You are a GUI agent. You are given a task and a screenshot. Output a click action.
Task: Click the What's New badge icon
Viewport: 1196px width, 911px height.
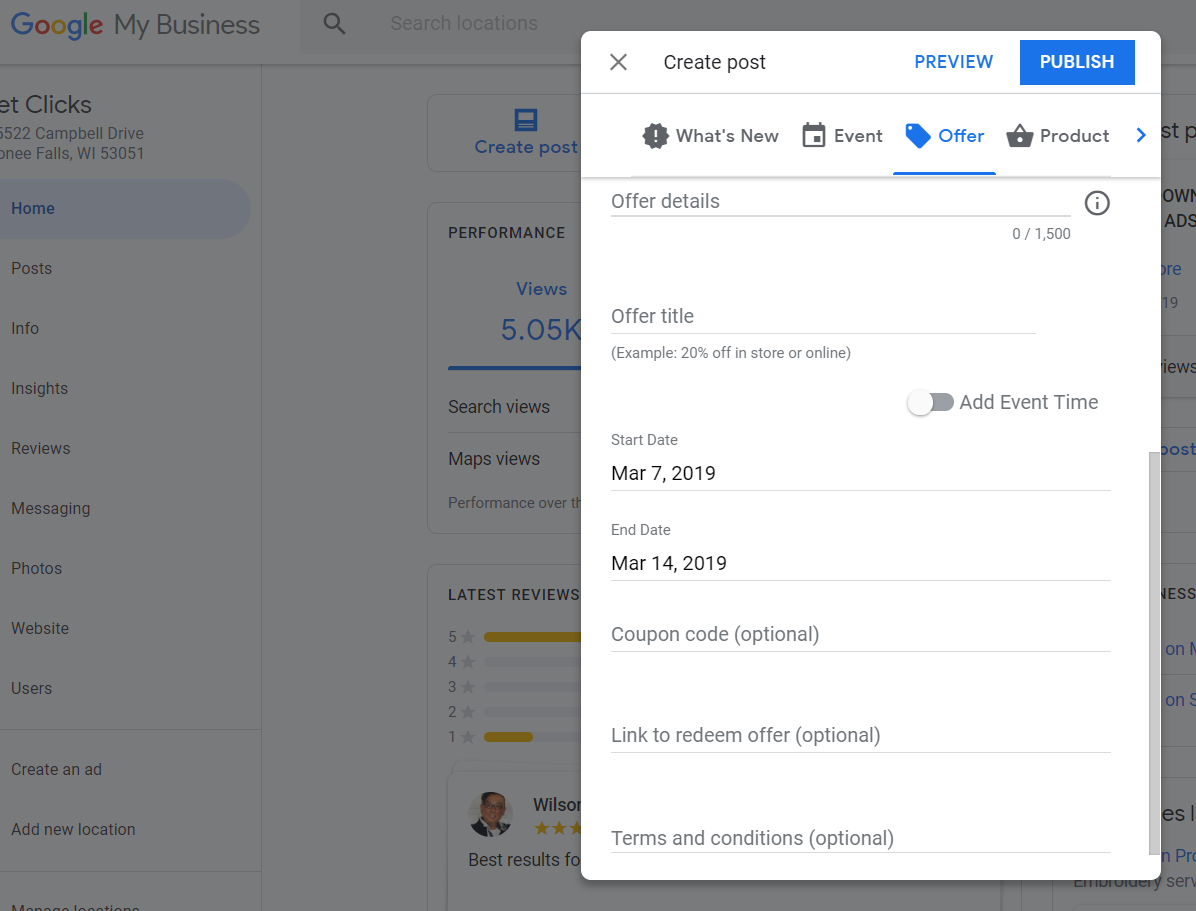pos(655,136)
